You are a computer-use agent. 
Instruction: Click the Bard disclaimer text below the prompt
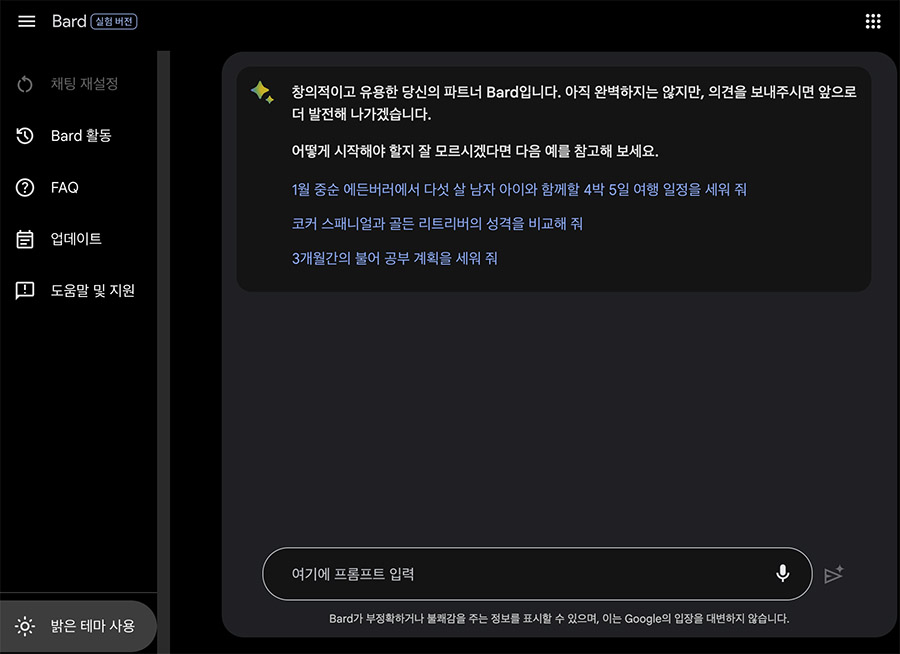[558, 618]
